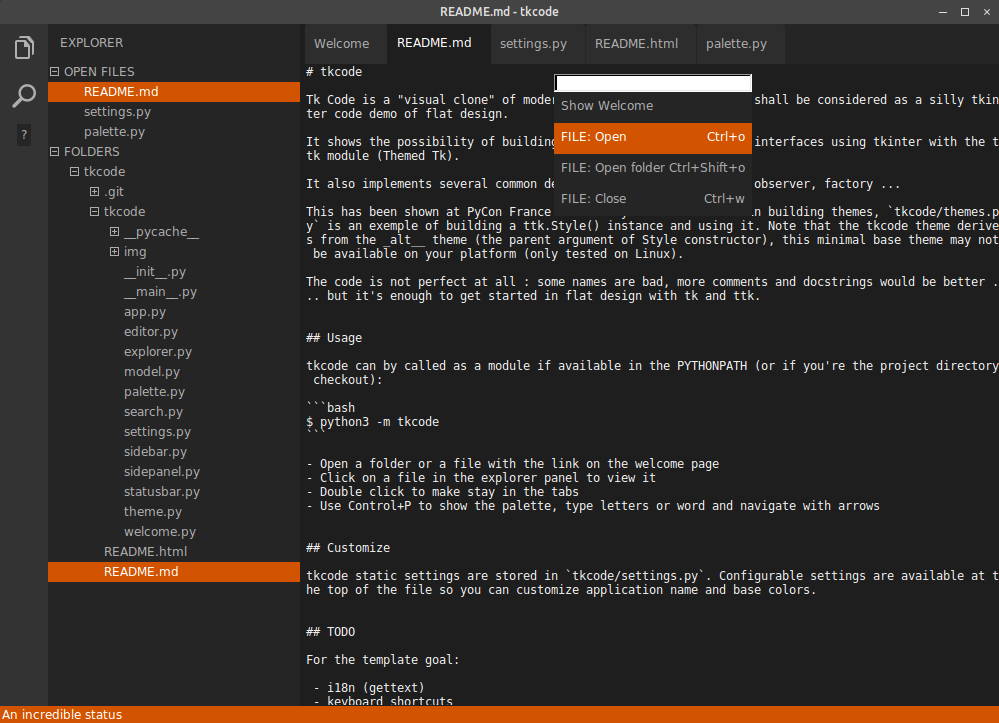Click the 'For the template goal:' line
The width and height of the screenshot is (999, 723).
382,660
